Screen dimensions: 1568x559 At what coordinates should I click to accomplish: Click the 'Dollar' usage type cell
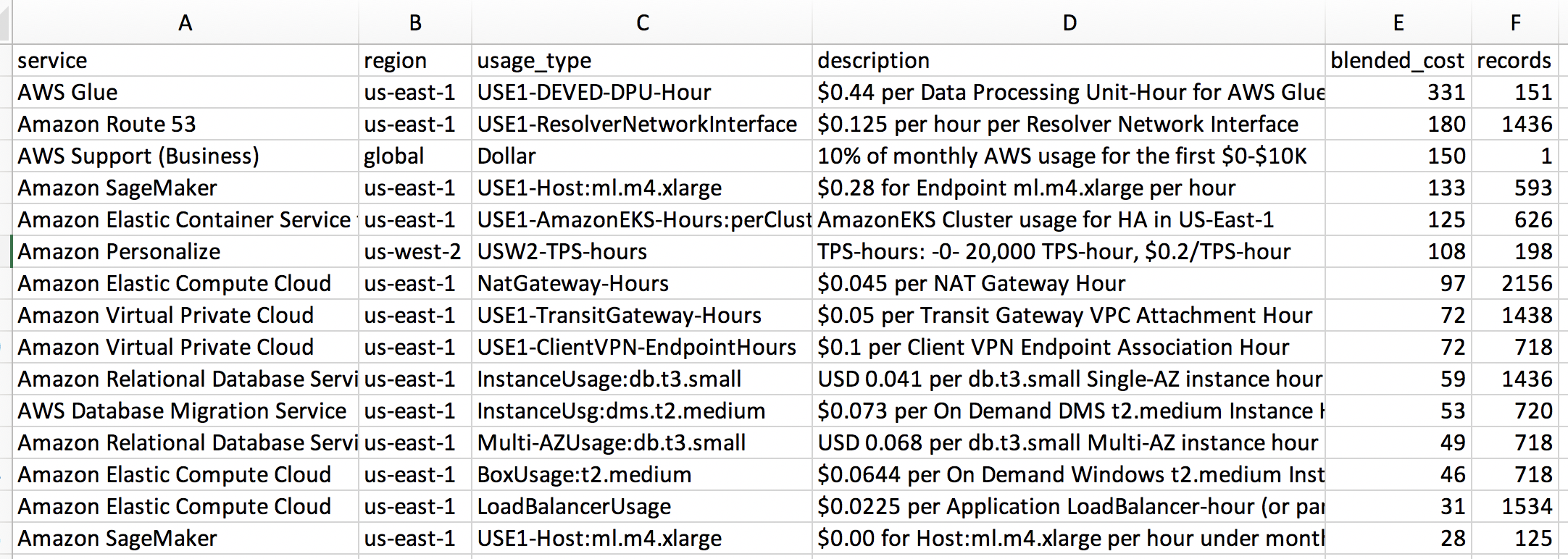(642, 156)
